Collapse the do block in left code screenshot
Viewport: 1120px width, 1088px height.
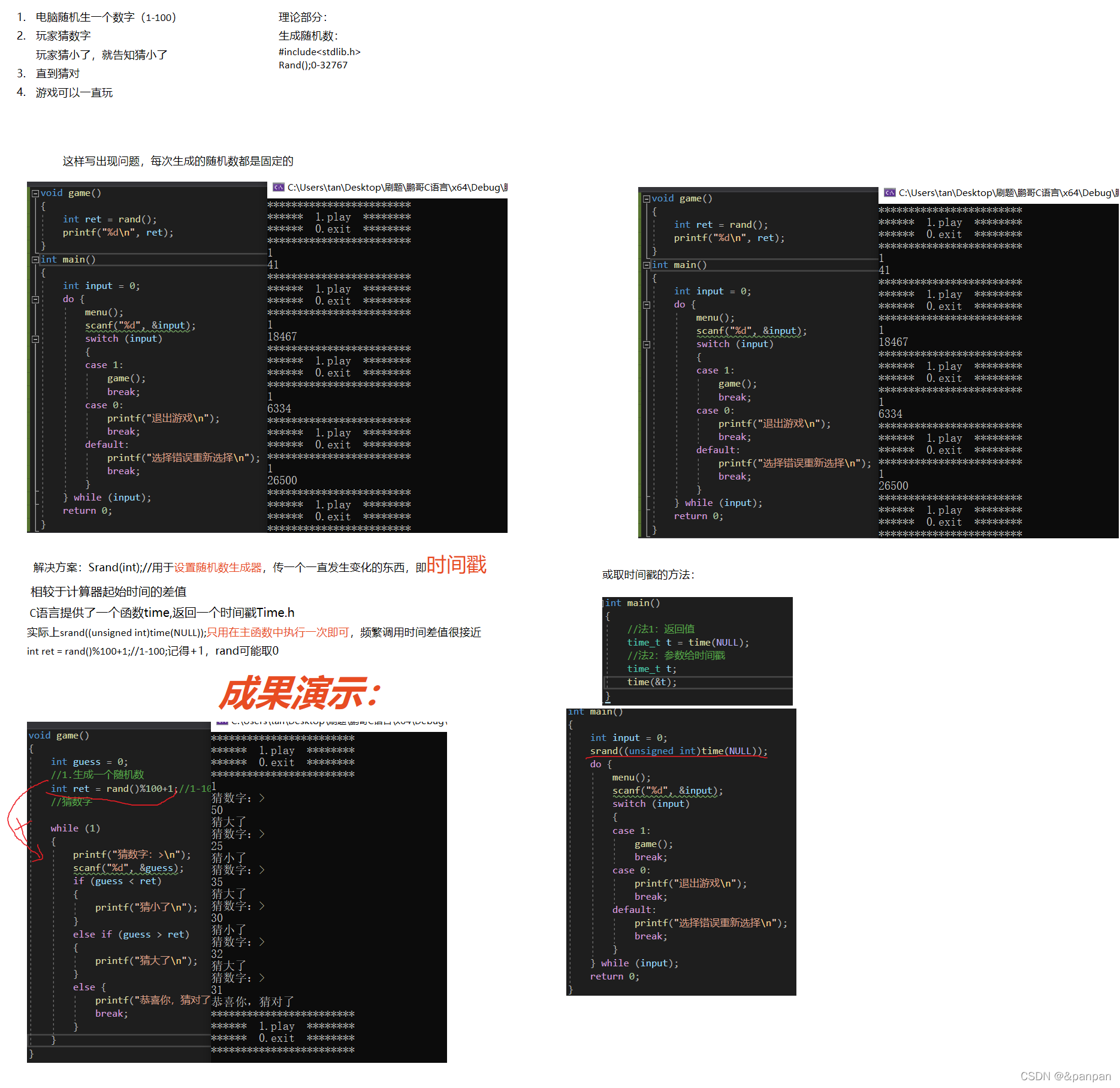[x=35, y=299]
